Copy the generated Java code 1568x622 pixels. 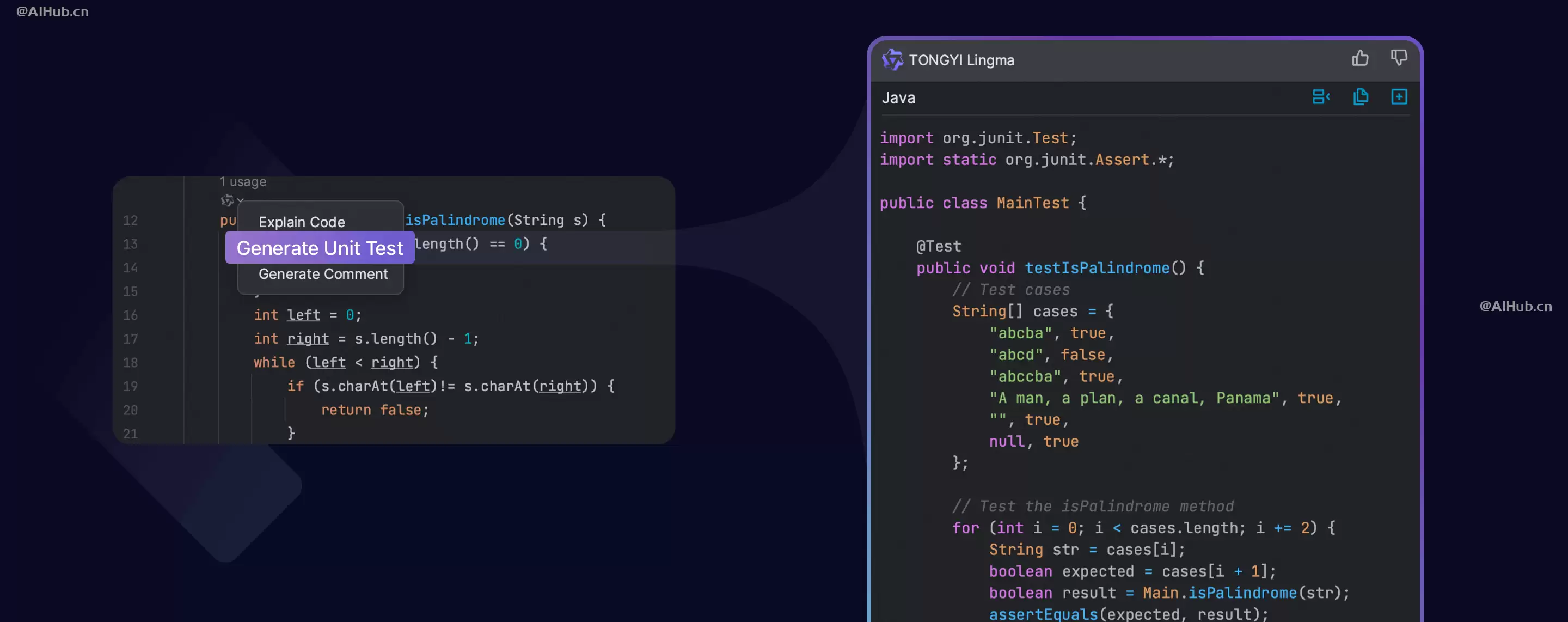click(1361, 97)
